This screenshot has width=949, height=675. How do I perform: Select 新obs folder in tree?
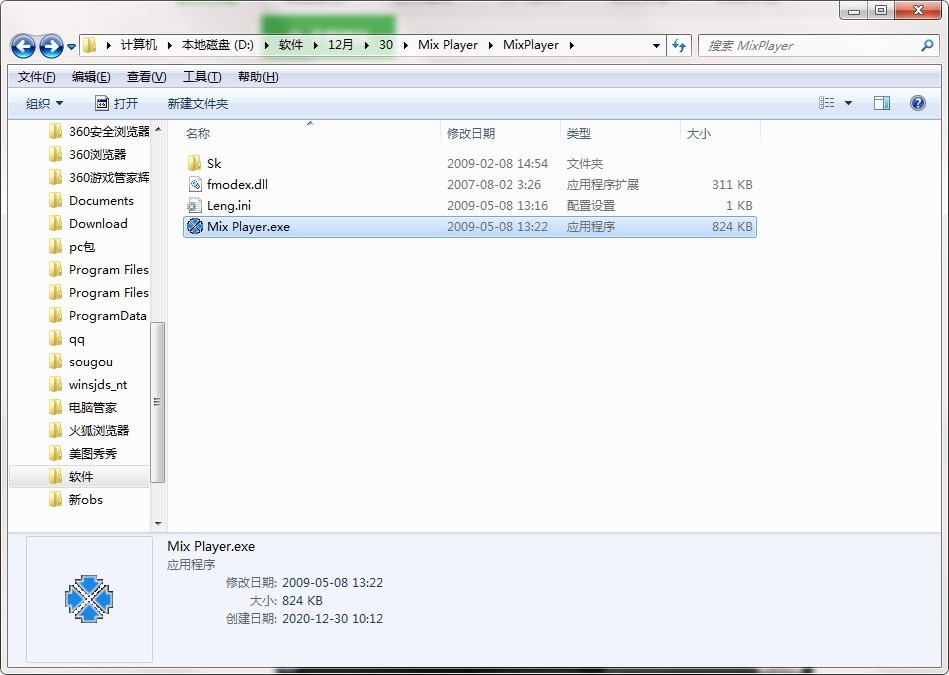[76, 499]
